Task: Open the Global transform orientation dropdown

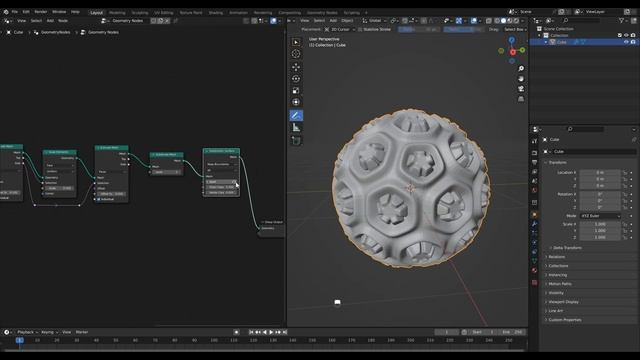Action: [x=375, y=21]
